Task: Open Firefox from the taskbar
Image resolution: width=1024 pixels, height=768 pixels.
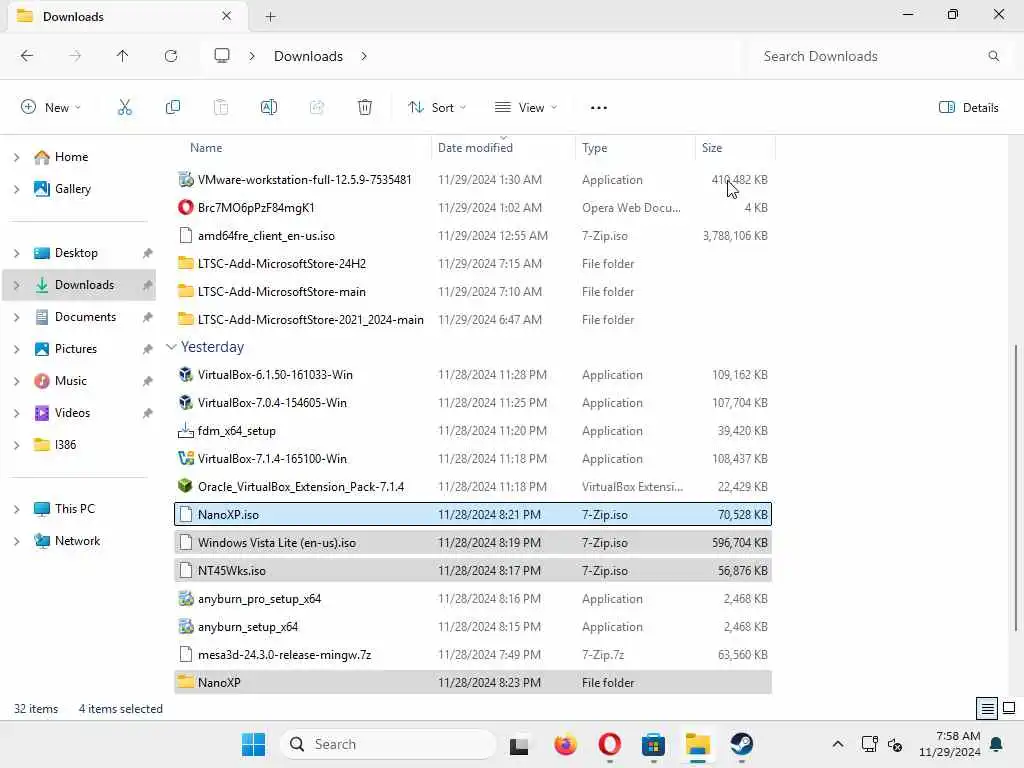Action: tap(566, 744)
